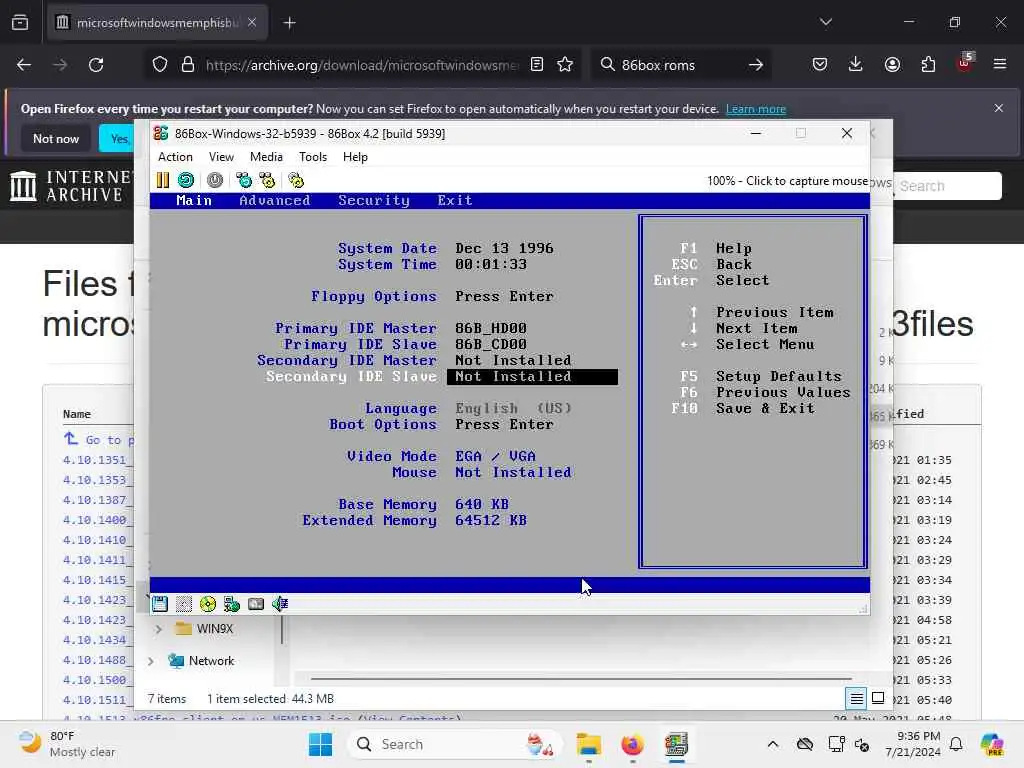
Task: Open 86Box from the taskbar
Action: 676,744
